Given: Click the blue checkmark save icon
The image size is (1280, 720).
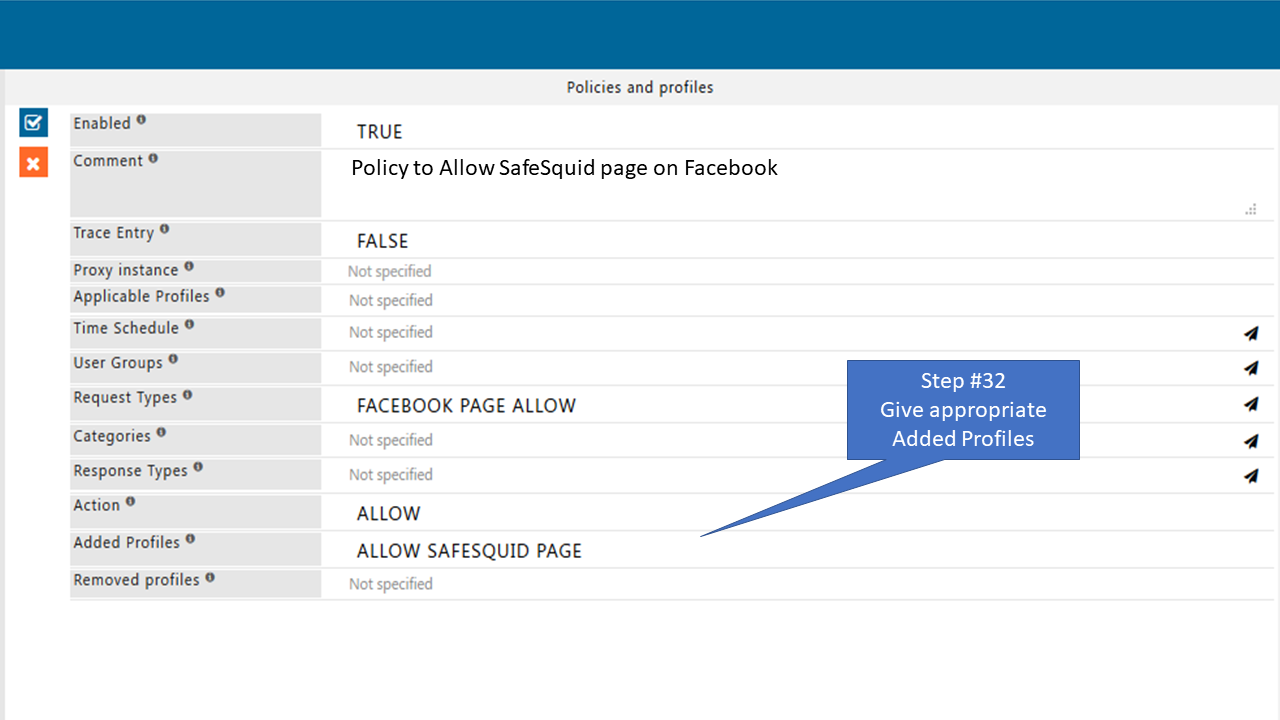Looking at the screenshot, I should (33, 123).
